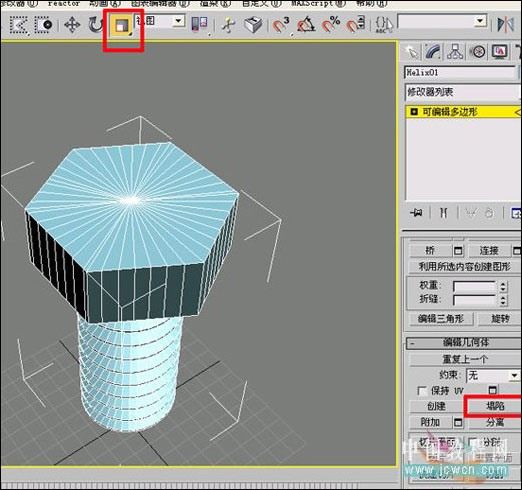Open the Modify panel tab
Viewport: 522px width, 490px height.
click(x=433, y=52)
